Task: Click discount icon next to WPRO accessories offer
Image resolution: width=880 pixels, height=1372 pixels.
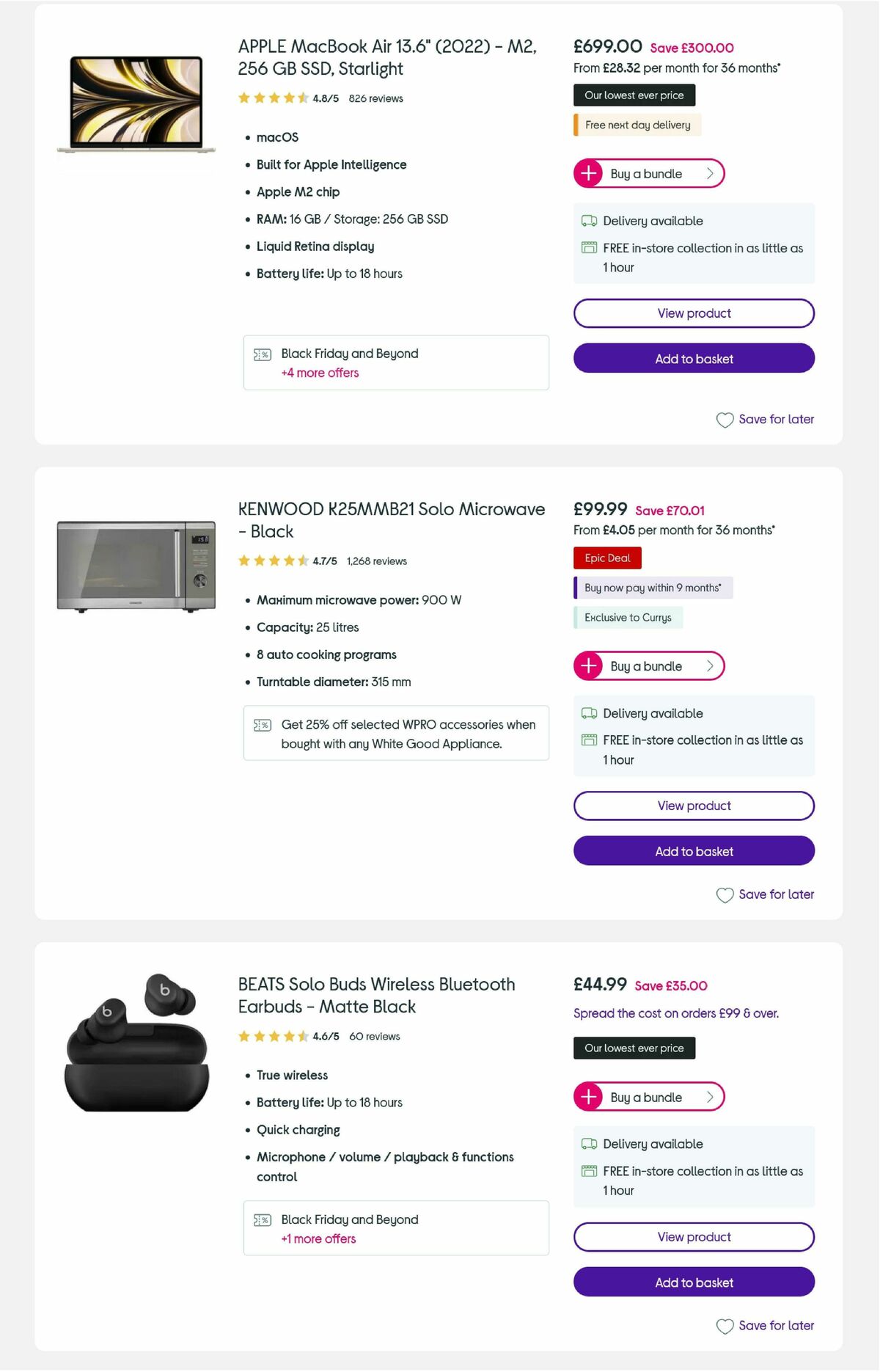Action: (x=261, y=725)
